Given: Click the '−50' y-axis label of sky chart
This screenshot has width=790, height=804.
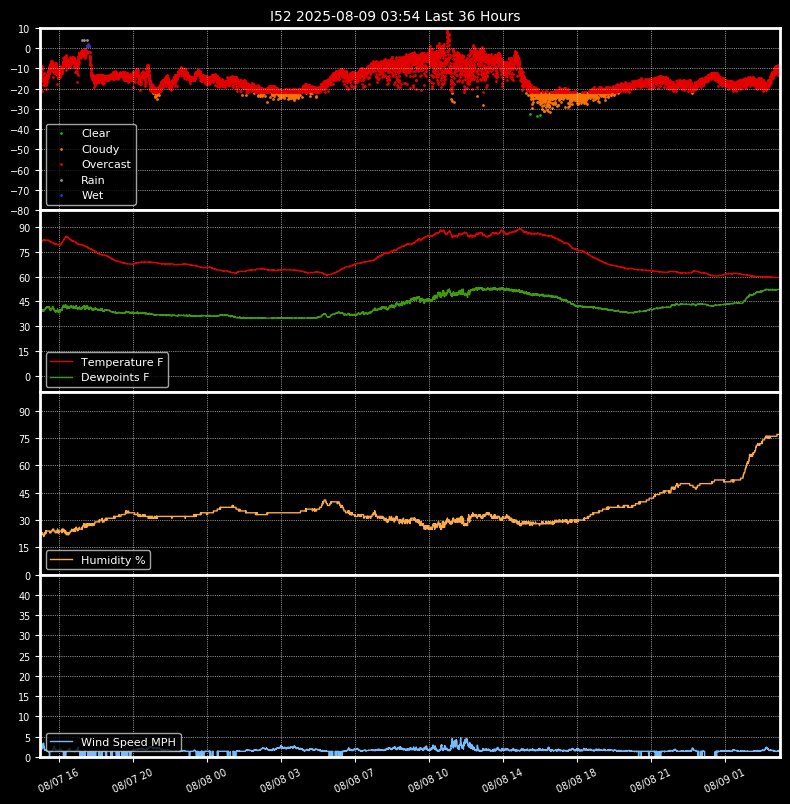Looking at the screenshot, I should (21, 150).
